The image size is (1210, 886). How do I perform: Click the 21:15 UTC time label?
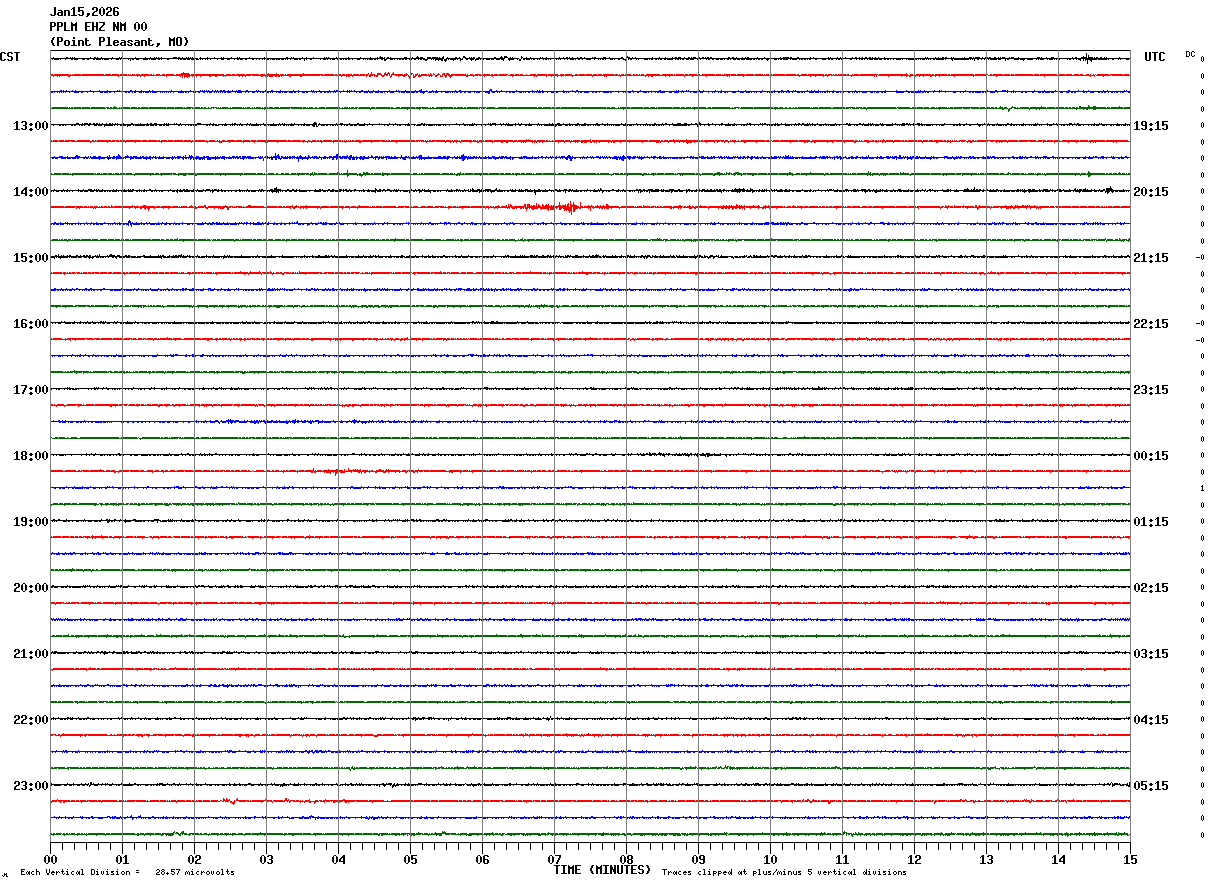1151,258
